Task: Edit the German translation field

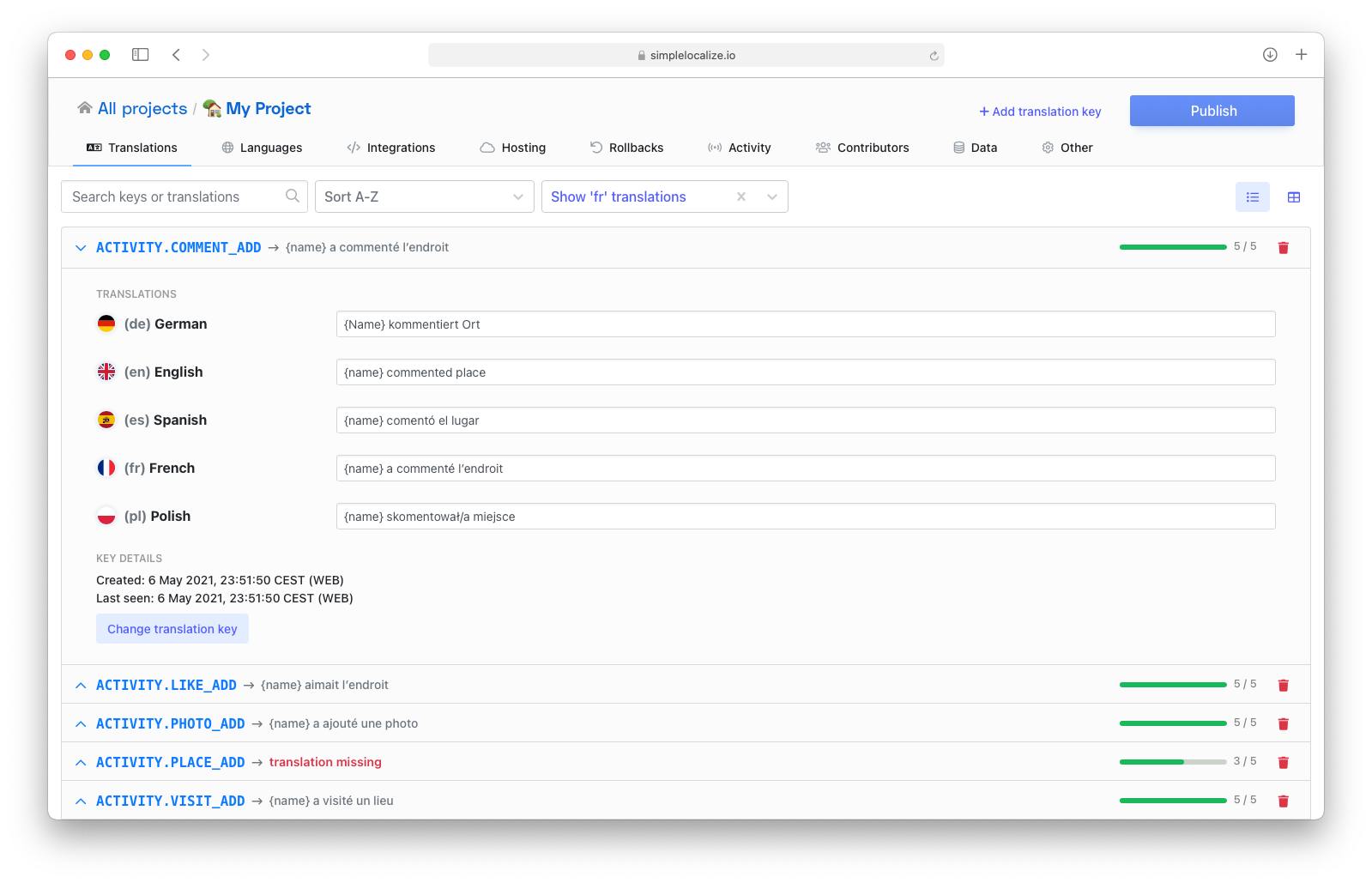Action: click(x=806, y=324)
